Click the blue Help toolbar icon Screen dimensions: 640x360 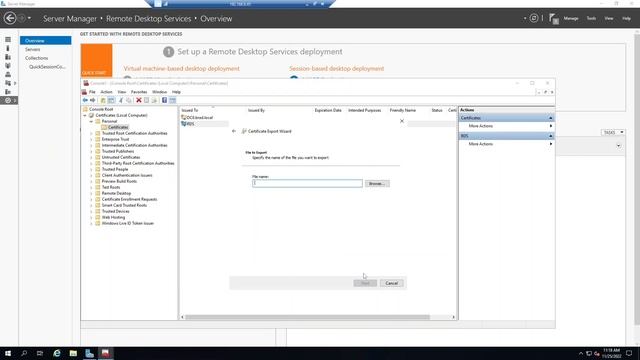point(164,100)
